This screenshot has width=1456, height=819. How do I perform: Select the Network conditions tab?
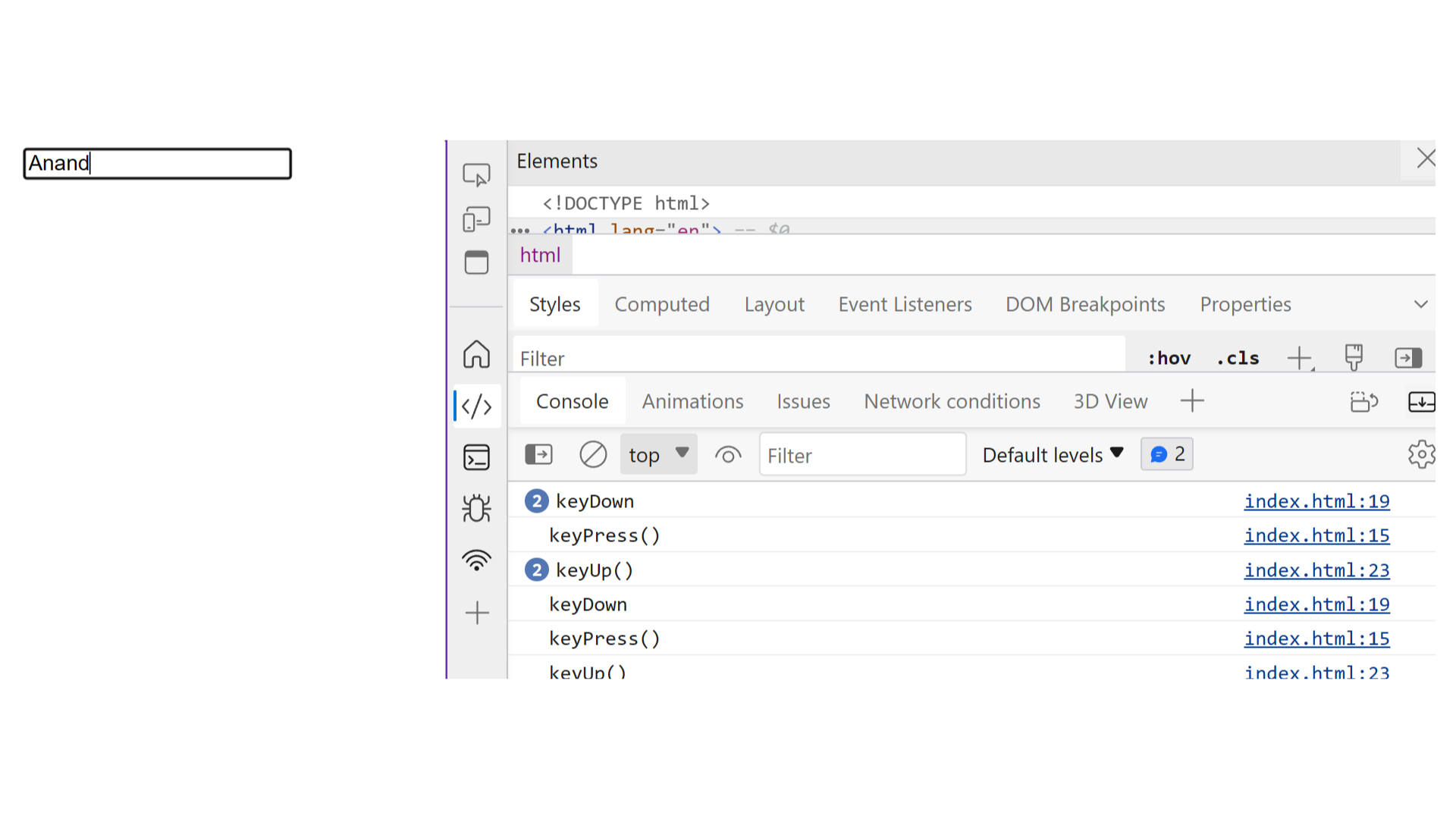(952, 401)
